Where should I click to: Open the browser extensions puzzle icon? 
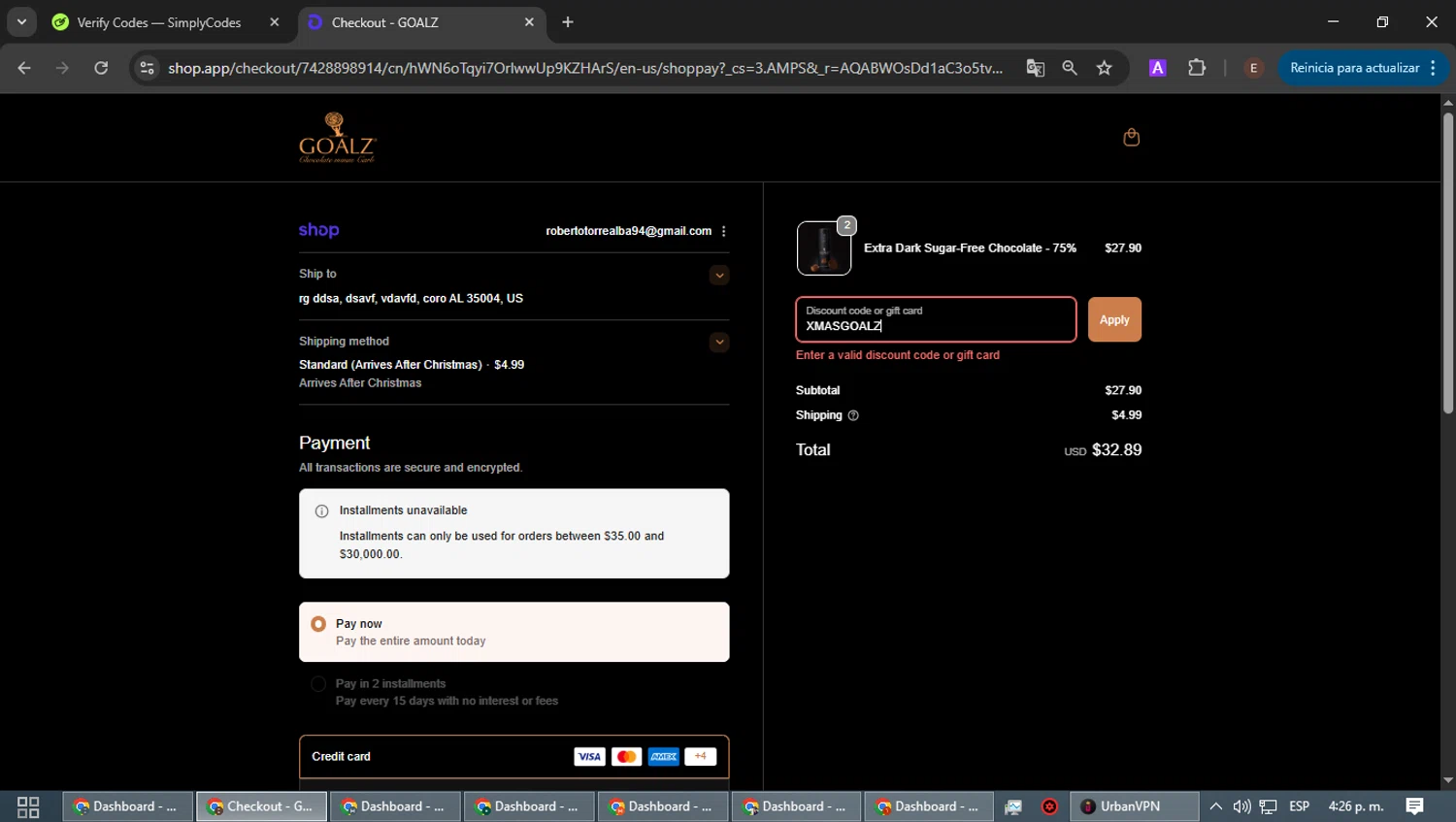[1197, 68]
